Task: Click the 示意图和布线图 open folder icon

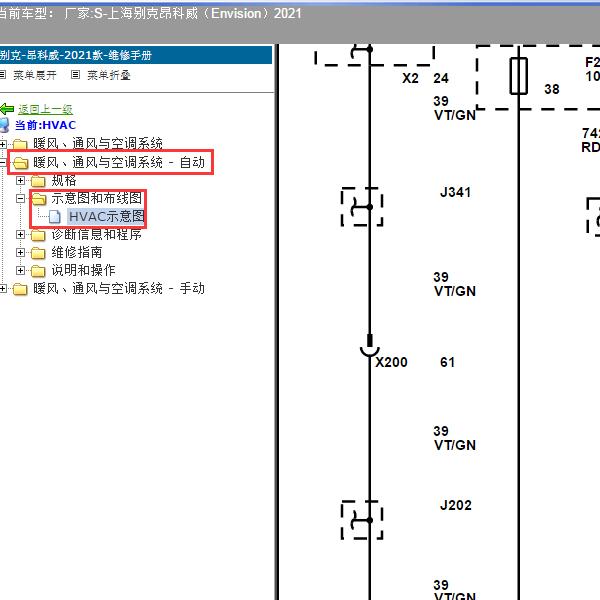Action: coord(39,199)
